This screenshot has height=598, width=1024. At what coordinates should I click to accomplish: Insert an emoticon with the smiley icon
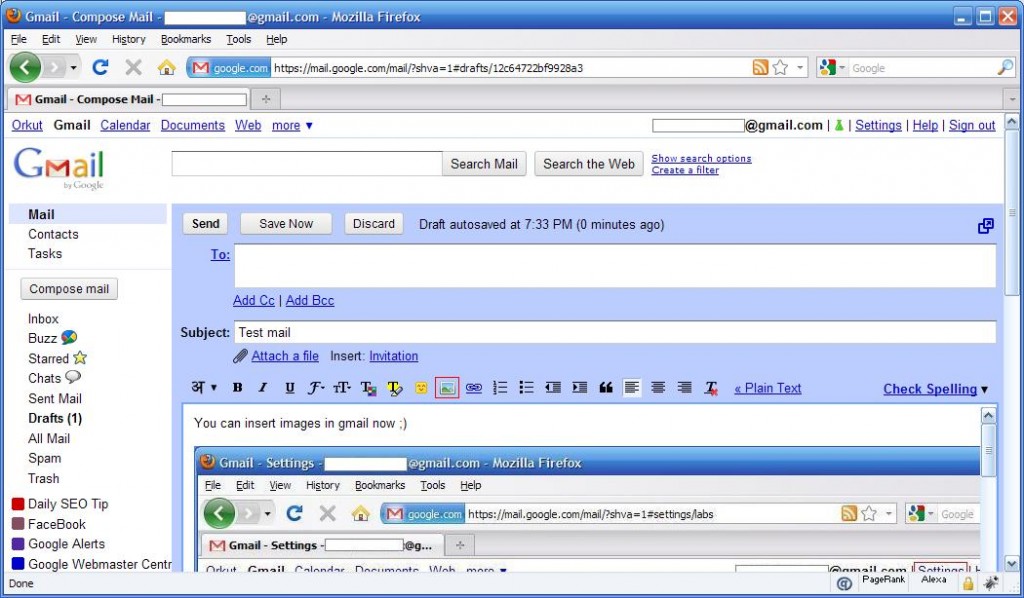coord(421,388)
